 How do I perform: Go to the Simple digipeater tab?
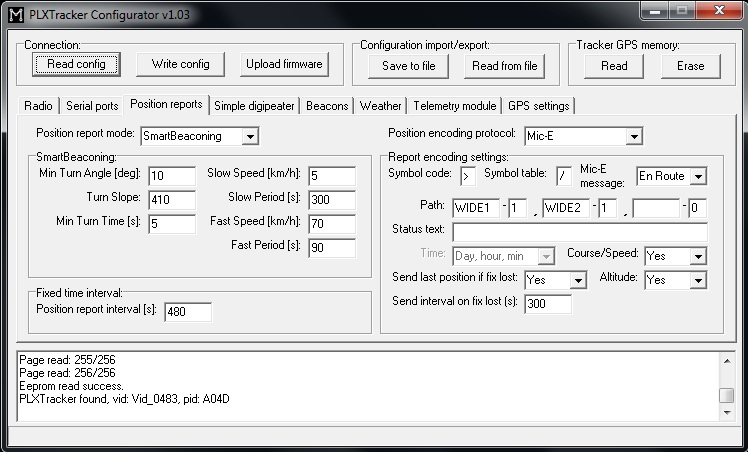(x=253, y=106)
